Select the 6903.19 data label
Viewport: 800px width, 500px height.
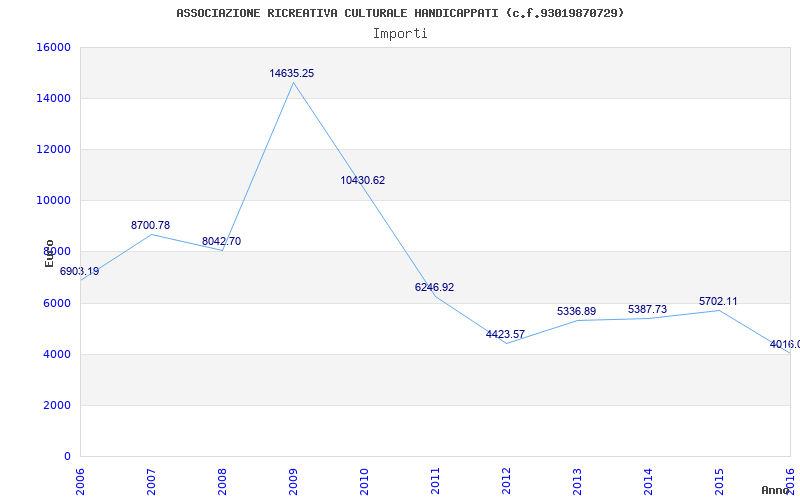80,271
